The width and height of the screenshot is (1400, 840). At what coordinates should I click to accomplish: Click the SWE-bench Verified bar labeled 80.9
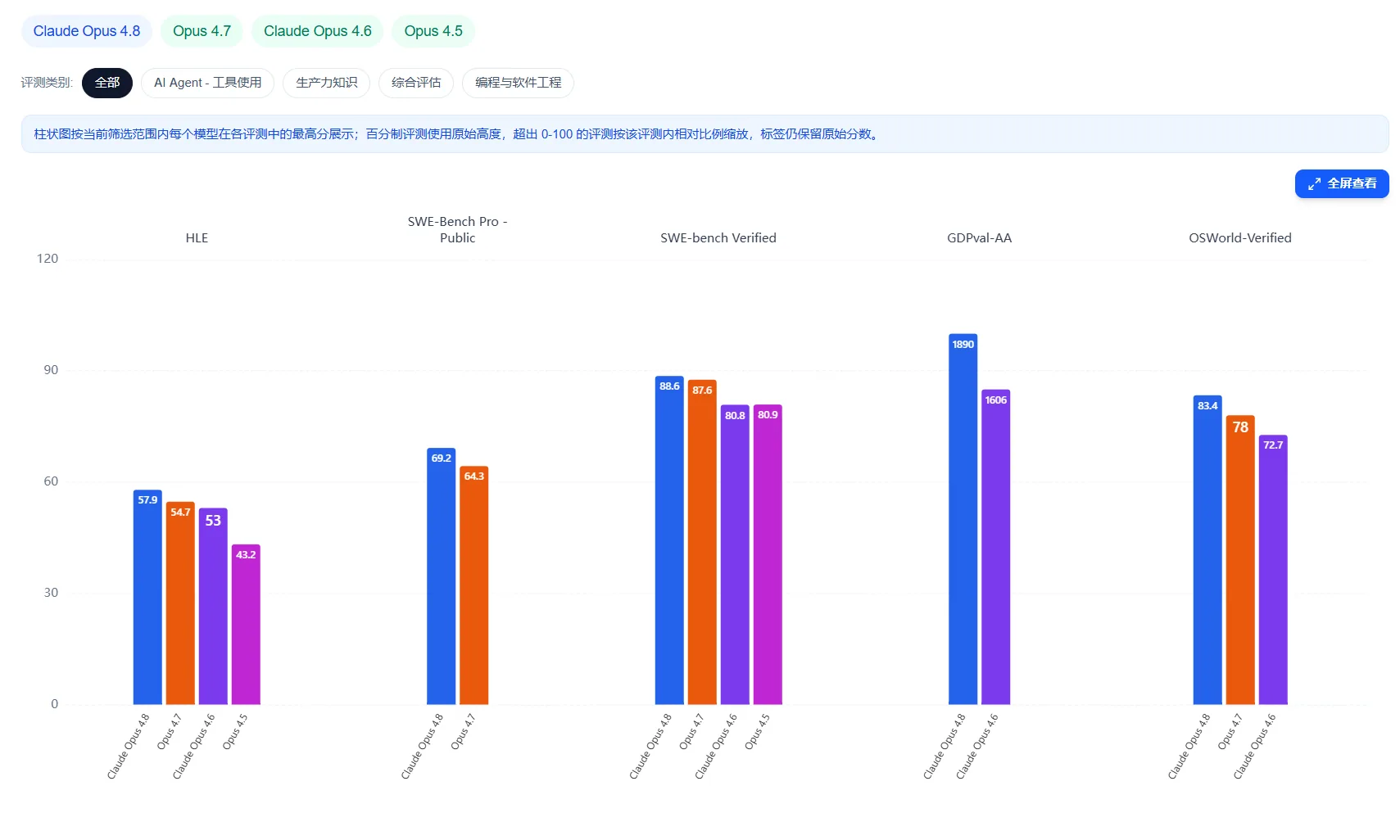pyautogui.click(x=768, y=554)
